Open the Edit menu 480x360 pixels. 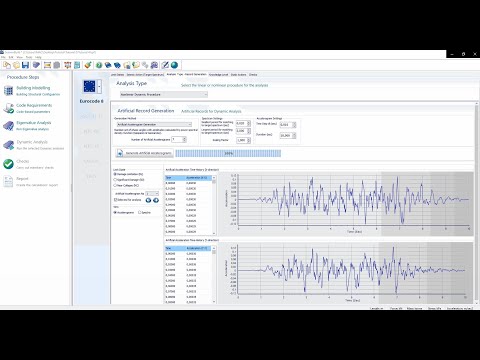pos(11,57)
